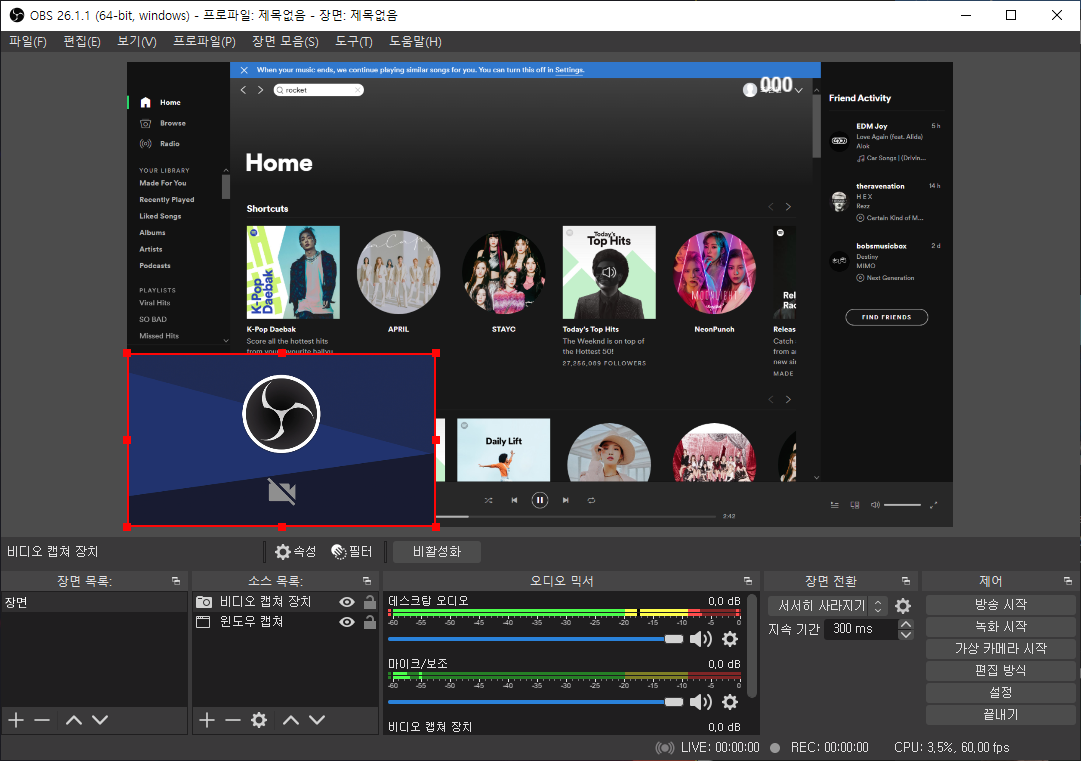
Task: Pop out 오디오 믹서 dock icon
Action: click(x=748, y=581)
